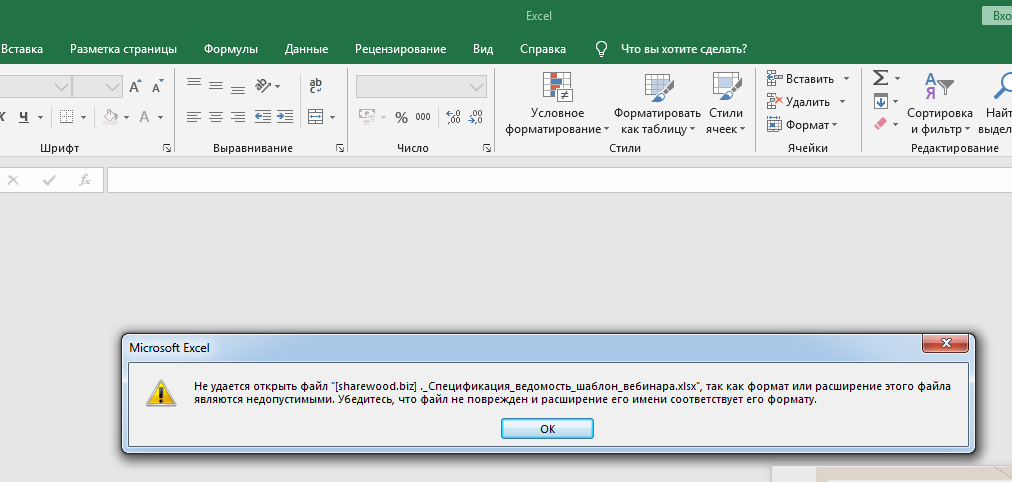This screenshot has height=482, width=1012.
Task: Click the increase font size icon
Action: tap(134, 86)
